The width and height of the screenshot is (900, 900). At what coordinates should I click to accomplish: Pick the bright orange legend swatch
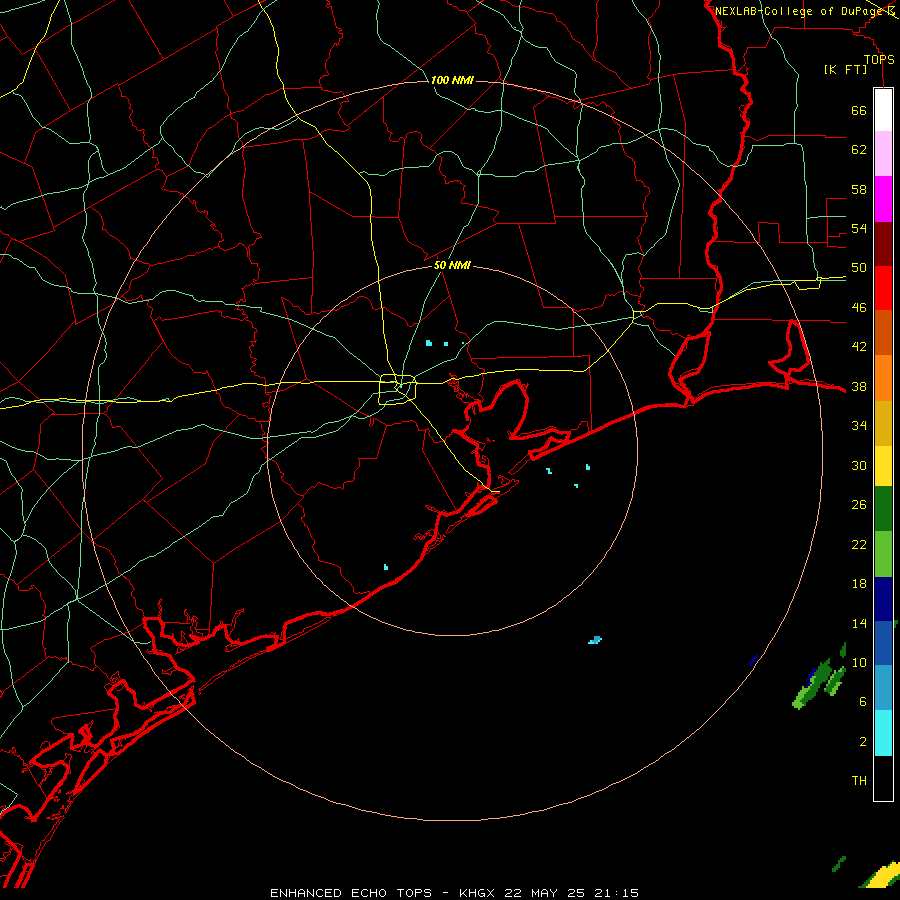tap(883, 378)
